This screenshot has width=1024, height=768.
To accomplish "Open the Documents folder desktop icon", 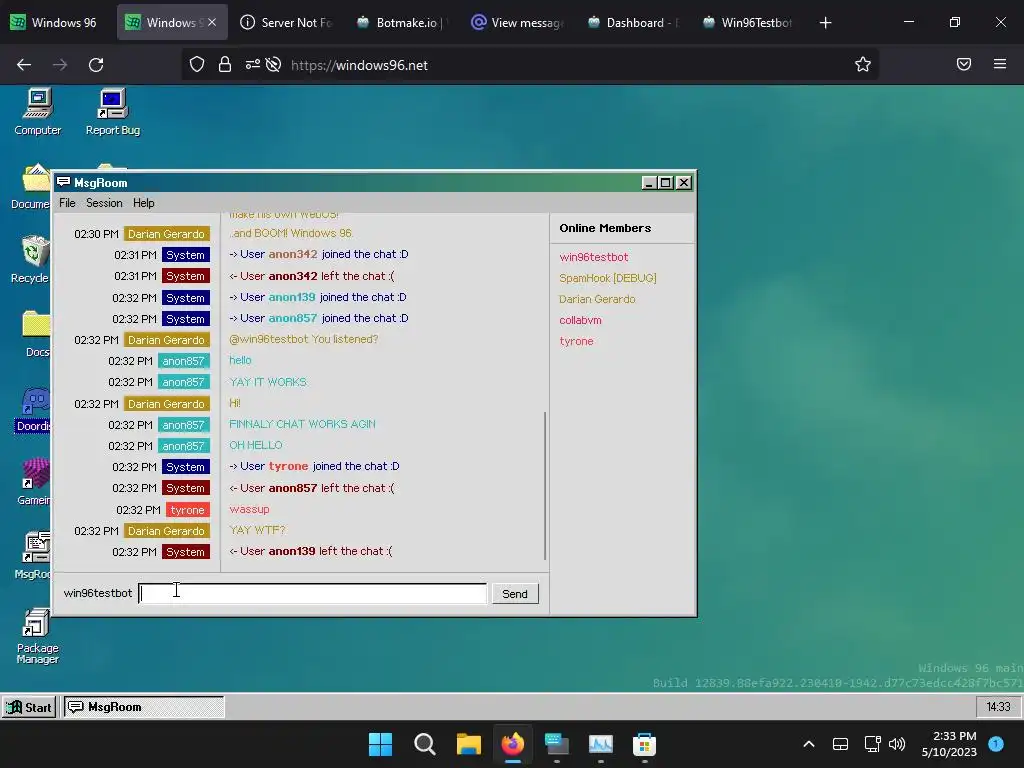I will (x=31, y=186).
